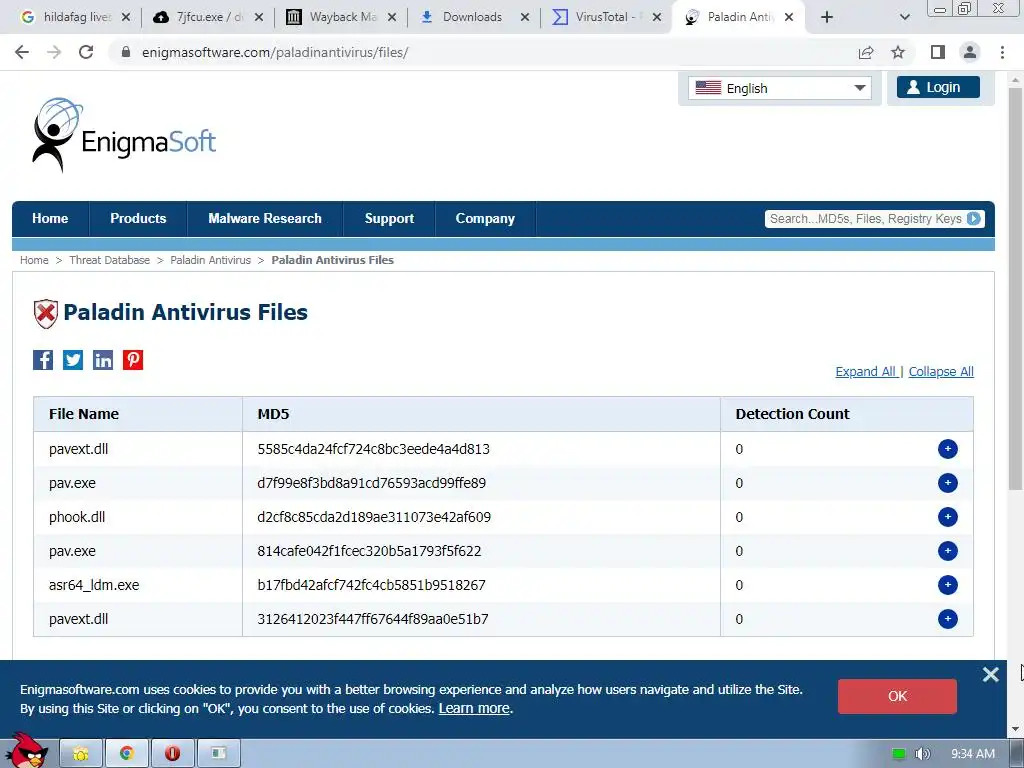Click the Chrome taskbar icon
The image size is (1024, 768).
click(127, 754)
